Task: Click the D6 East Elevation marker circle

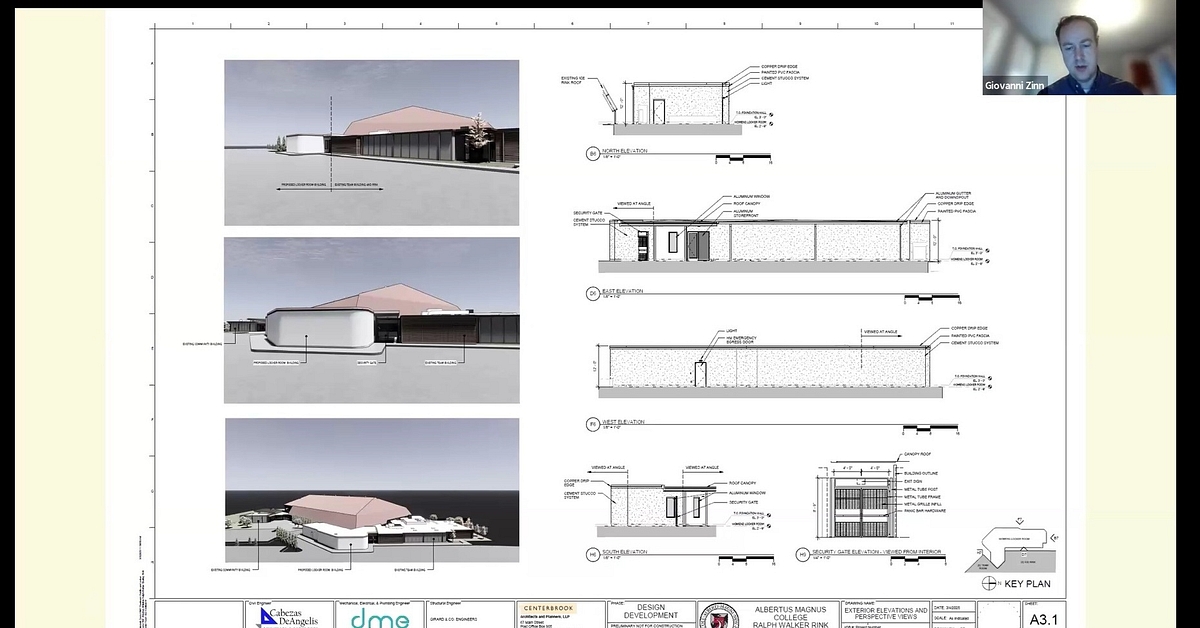Action: click(x=593, y=294)
